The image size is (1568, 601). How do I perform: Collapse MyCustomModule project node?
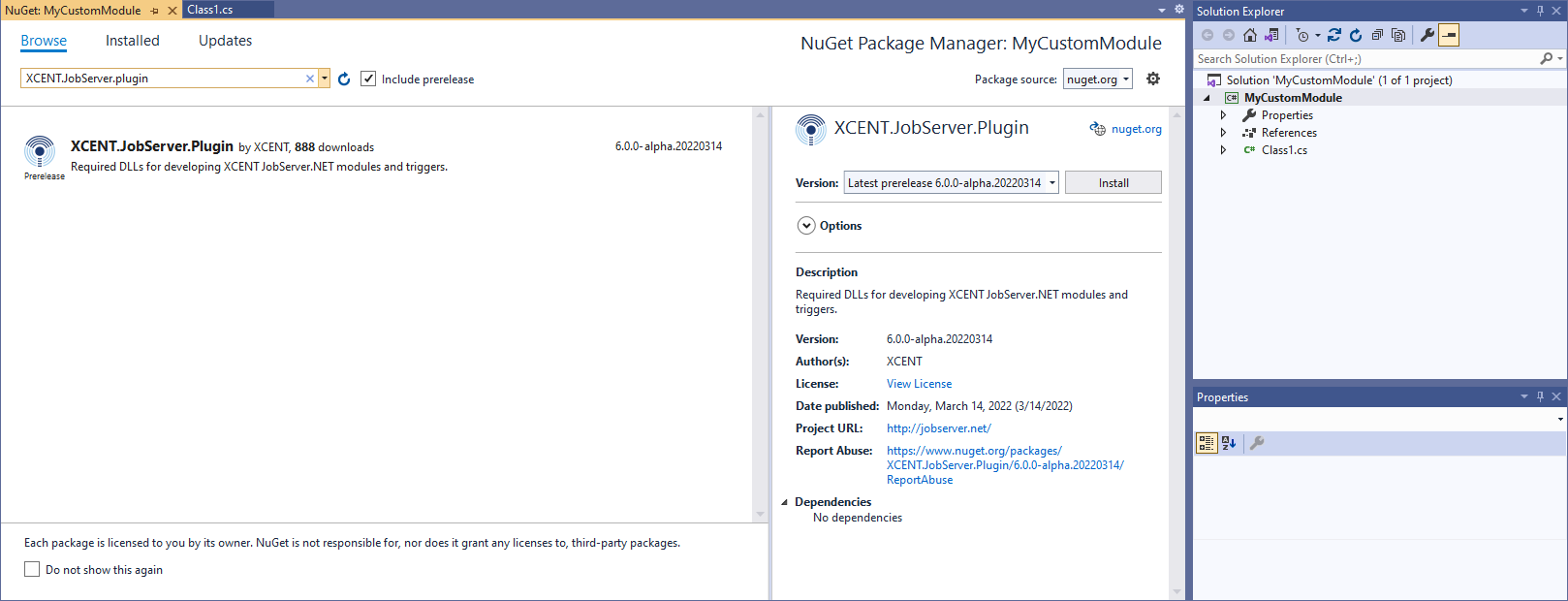[x=1207, y=98]
